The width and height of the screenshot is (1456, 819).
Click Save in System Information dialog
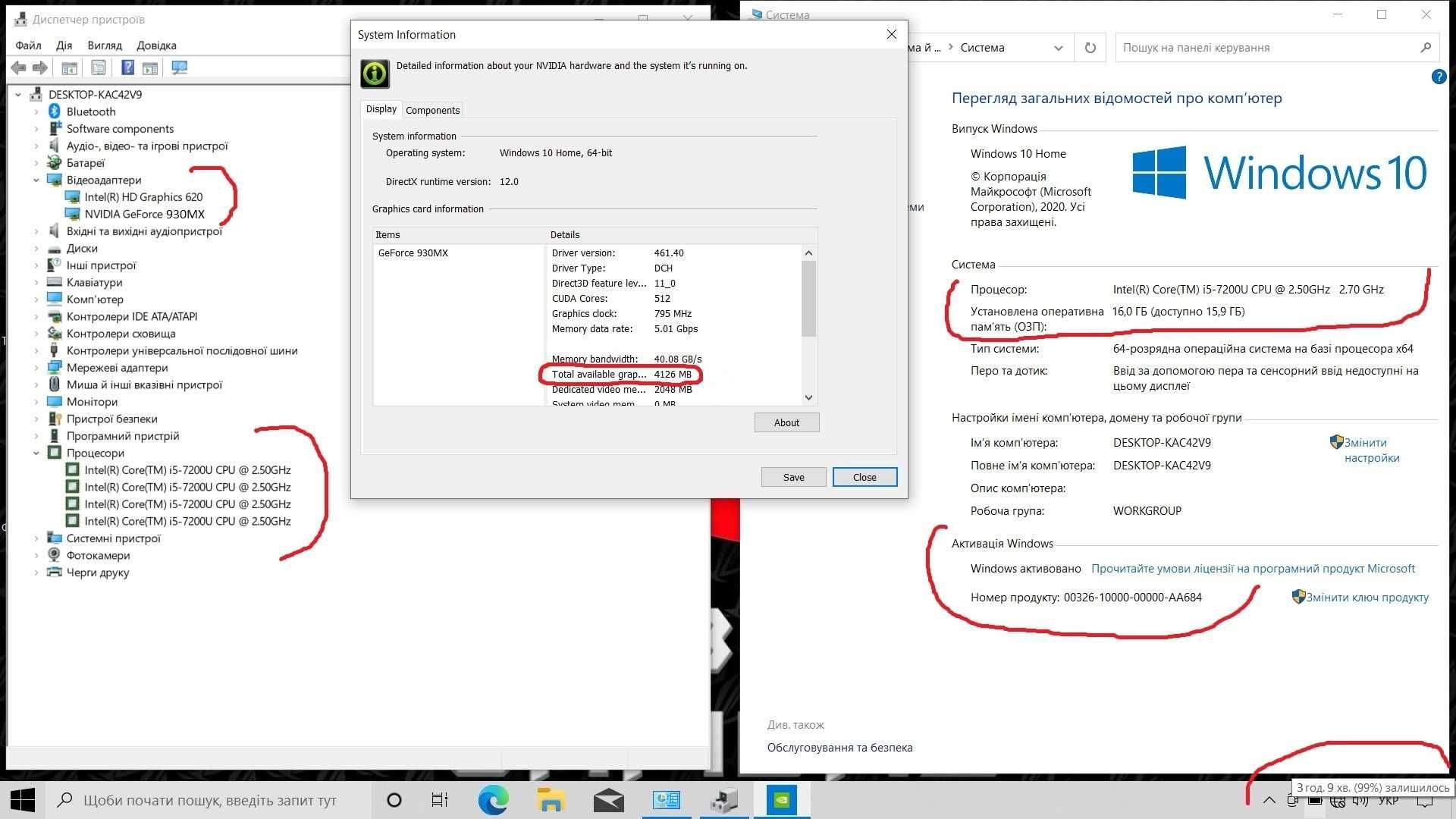793,477
